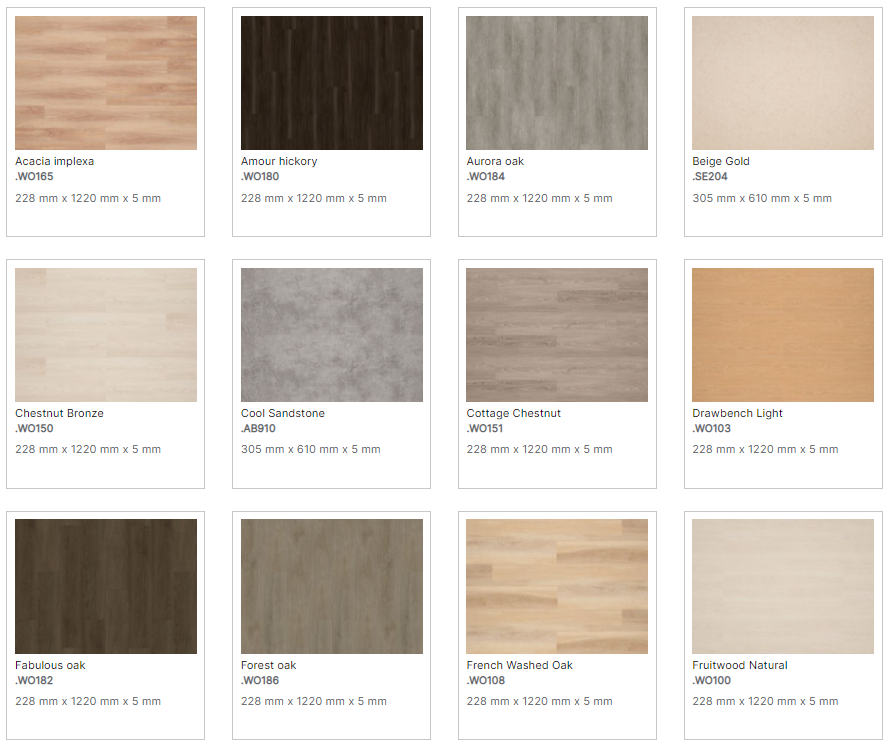Viewport: 893px width, 752px height.
Task: Pick the .WO182 code text
Action: 34,680
